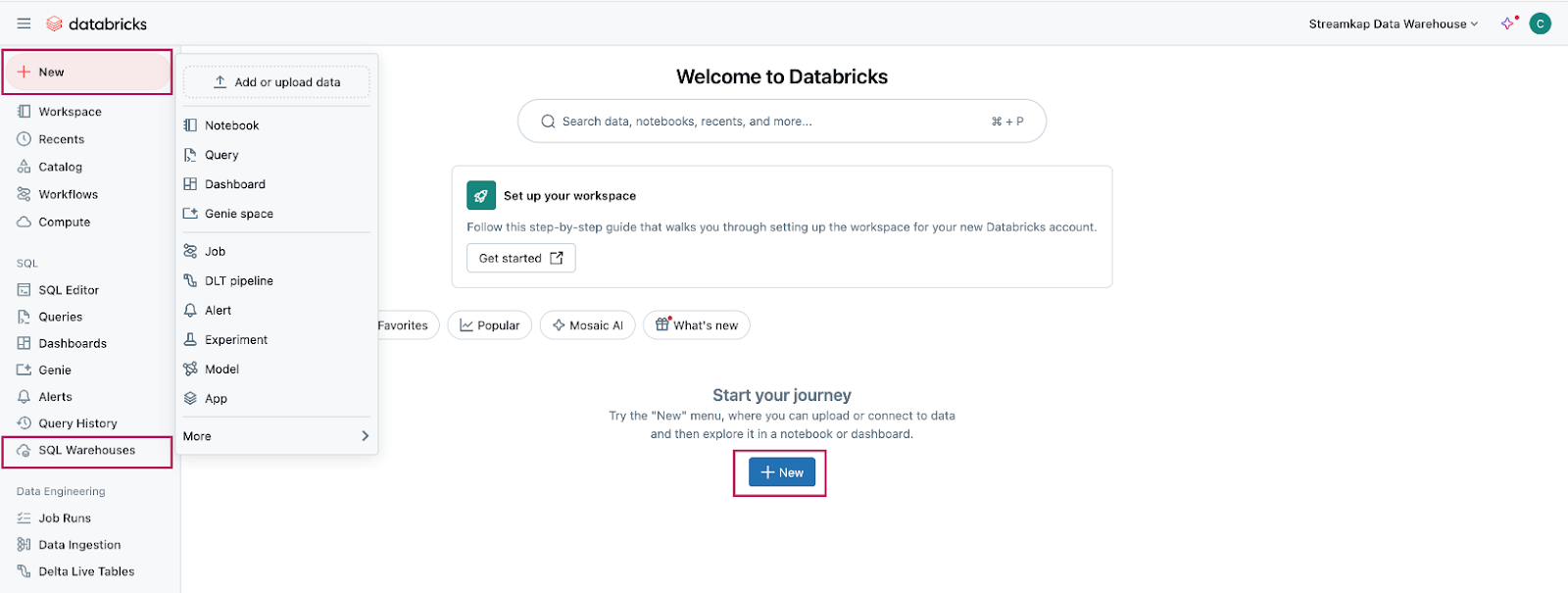1568x593 pixels.
Task: Click the App layers icon
Action: 190,399
